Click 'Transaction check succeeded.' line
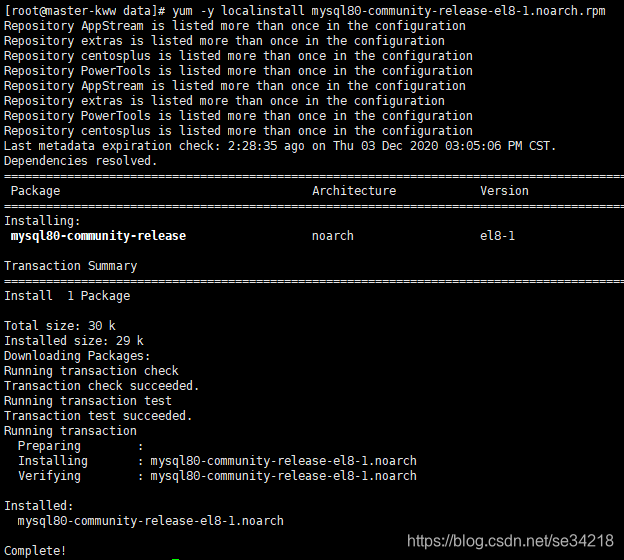 [101, 386]
